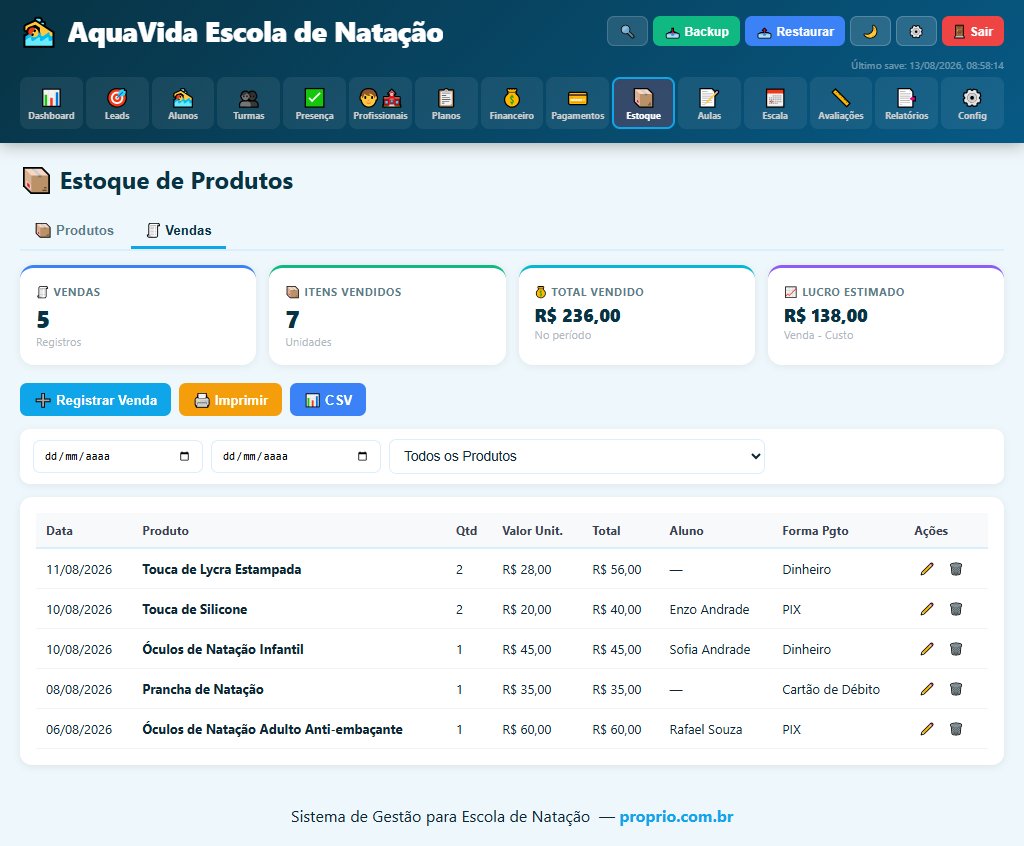Open Planos clipboard section
Screen dimensions: 1024x846
coord(446,103)
